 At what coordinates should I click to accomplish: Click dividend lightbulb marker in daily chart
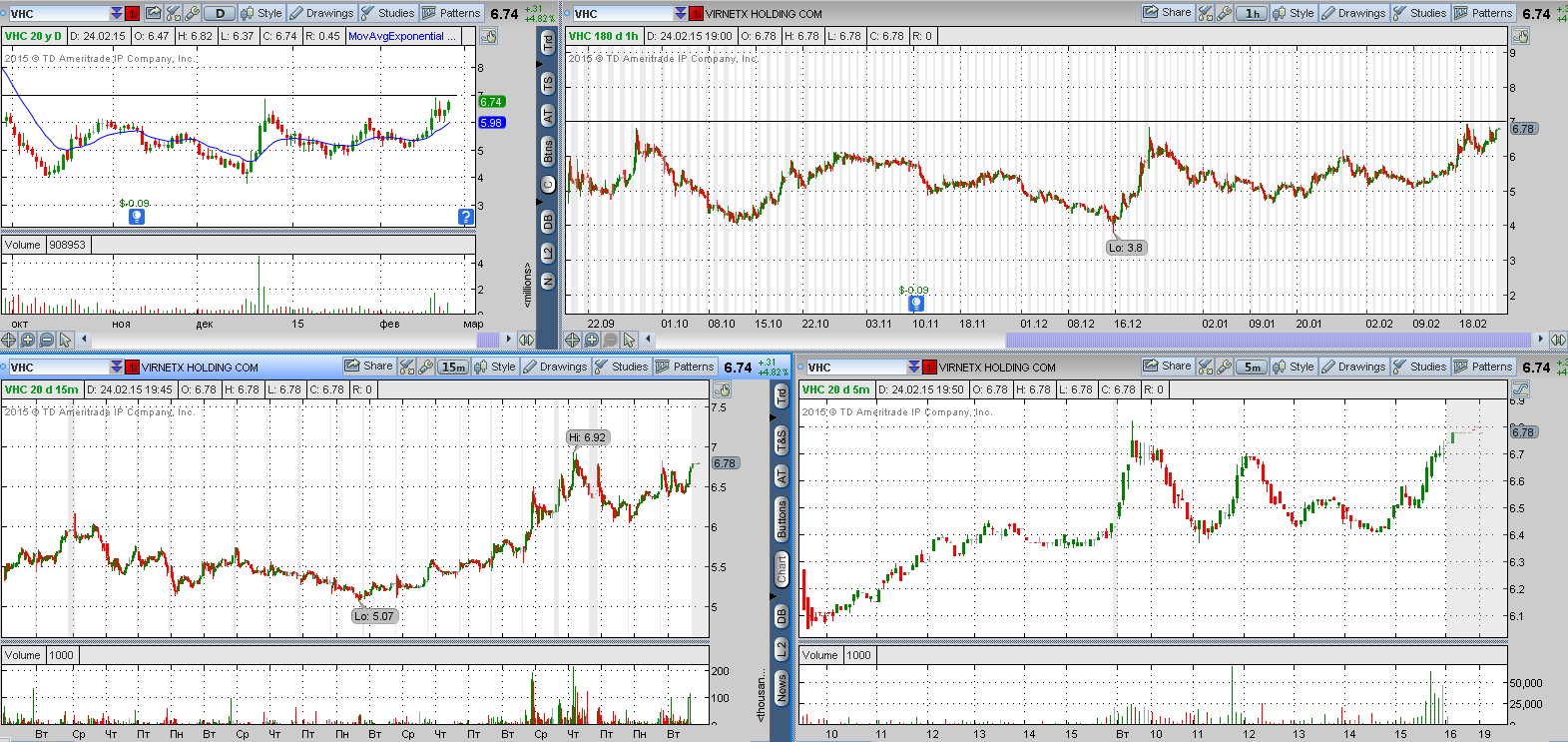(x=137, y=217)
